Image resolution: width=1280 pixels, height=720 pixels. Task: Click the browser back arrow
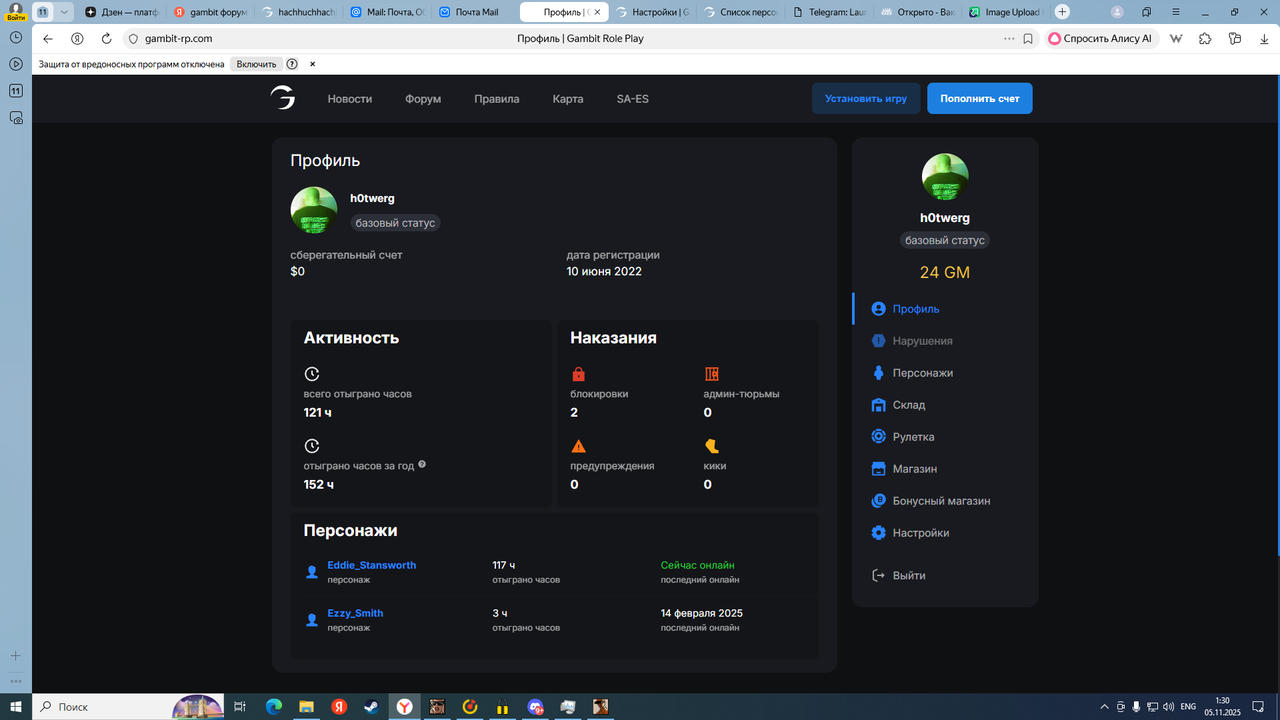48,39
